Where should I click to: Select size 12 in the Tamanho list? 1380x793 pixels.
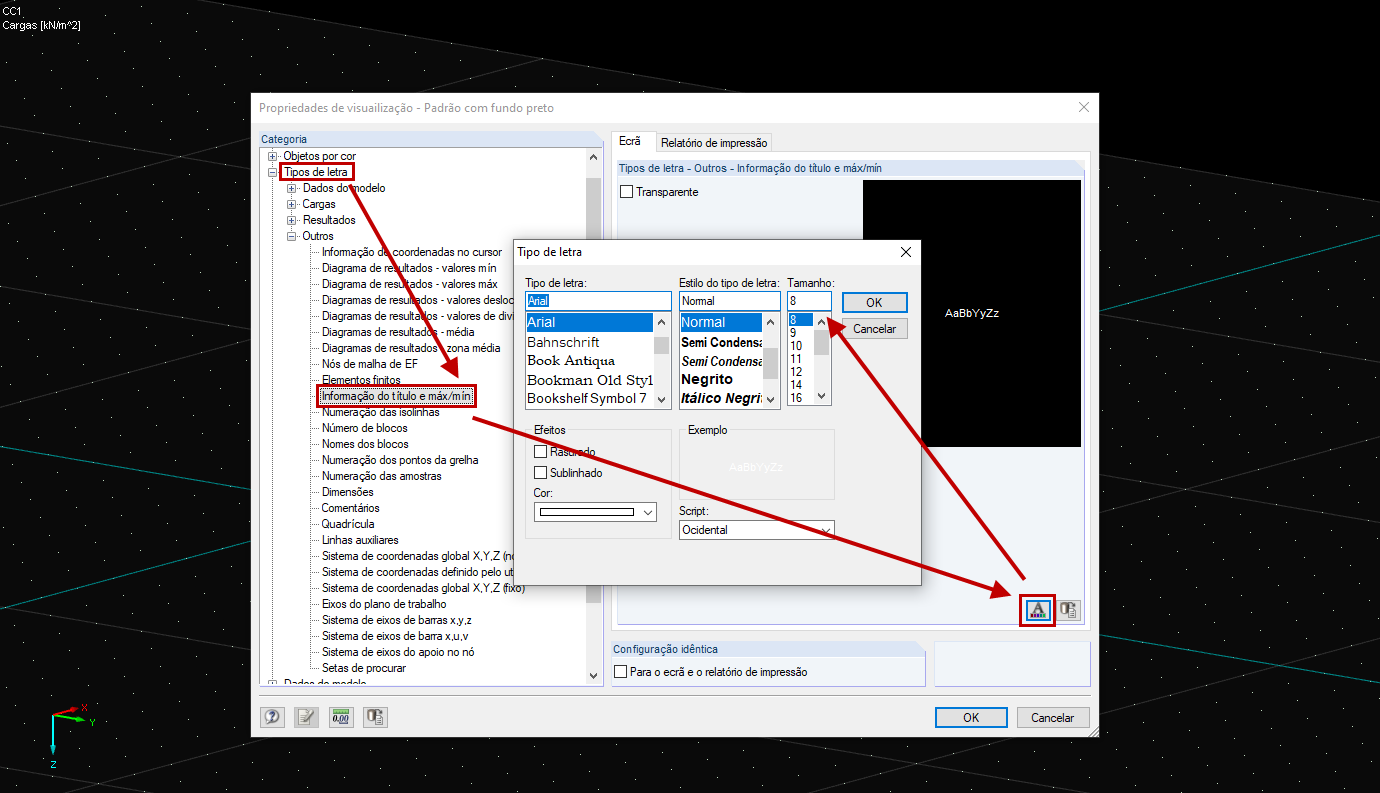pos(795,369)
